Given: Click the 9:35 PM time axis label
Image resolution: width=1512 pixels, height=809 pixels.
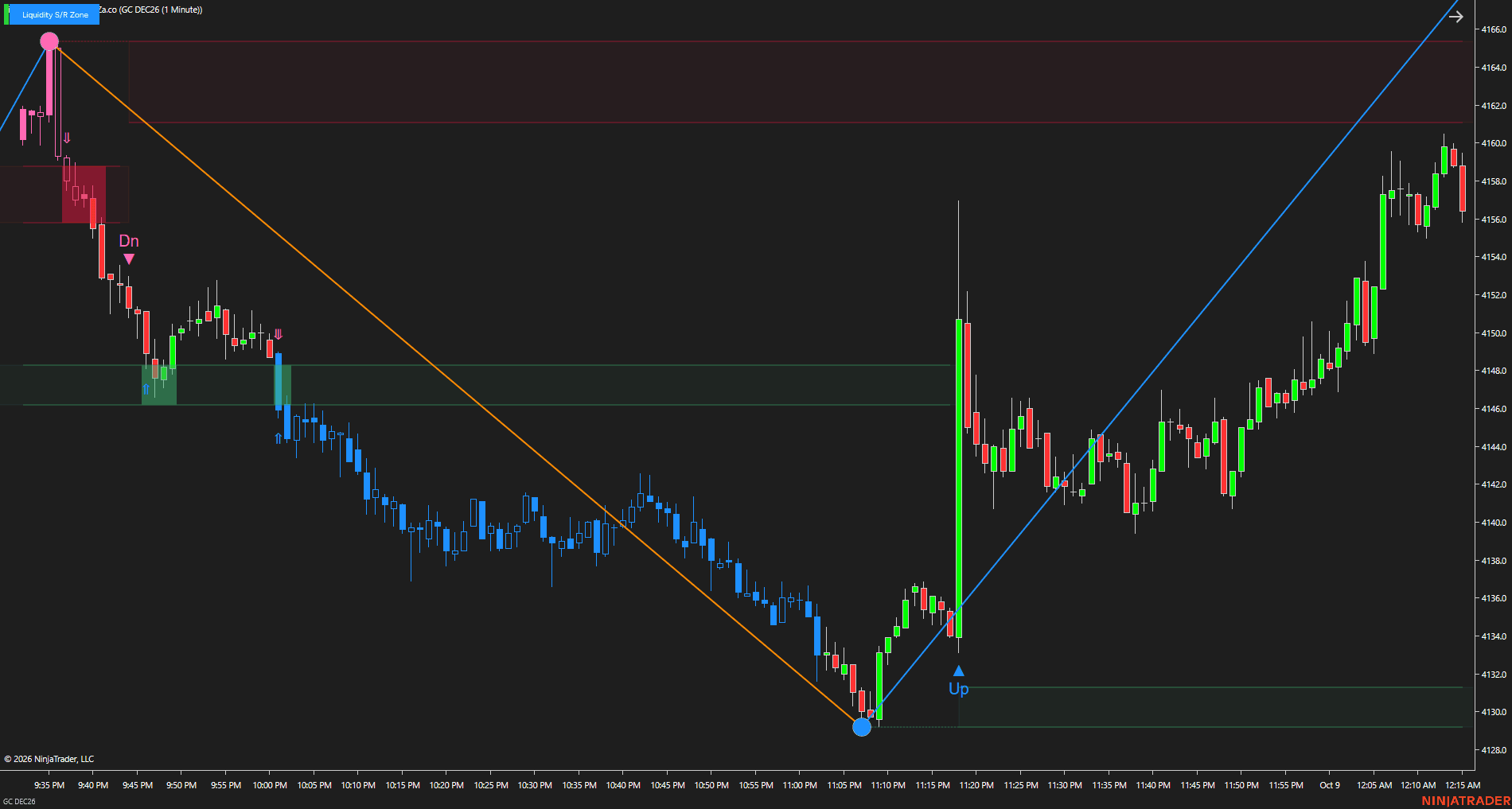Looking at the screenshot, I should (49, 785).
